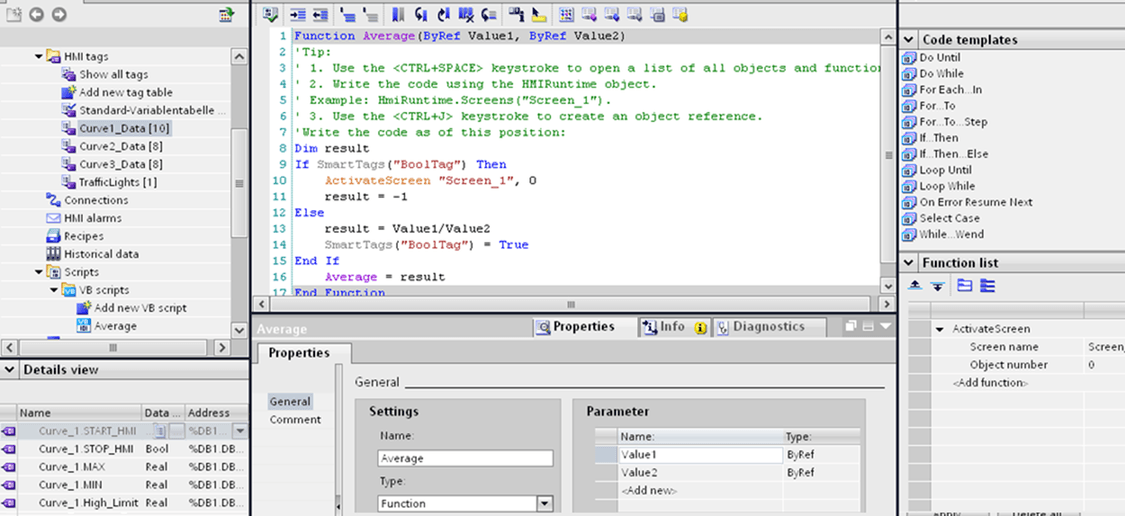Click the decrease indent toolbar icon
1125x516 pixels.
pos(320,14)
